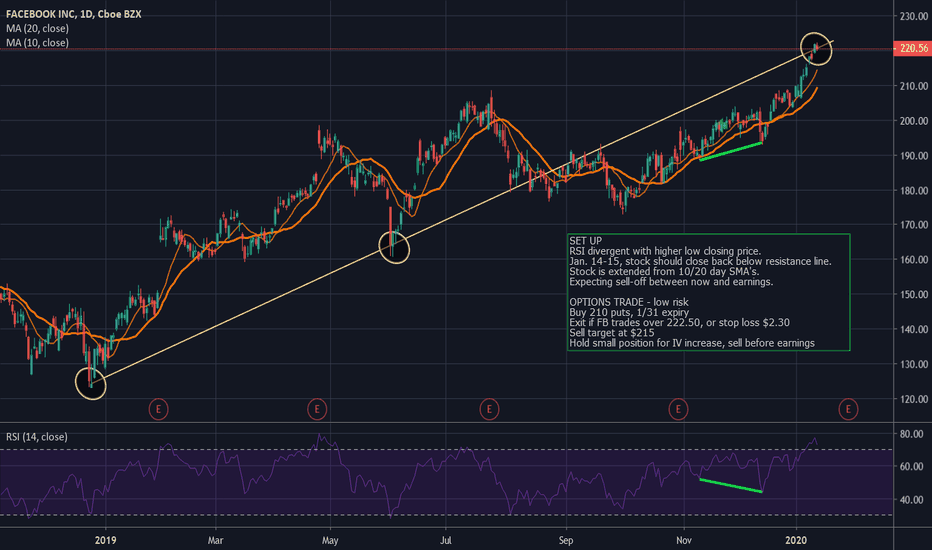Click the 200.00 price axis label
932x550 pixels.
914,121
